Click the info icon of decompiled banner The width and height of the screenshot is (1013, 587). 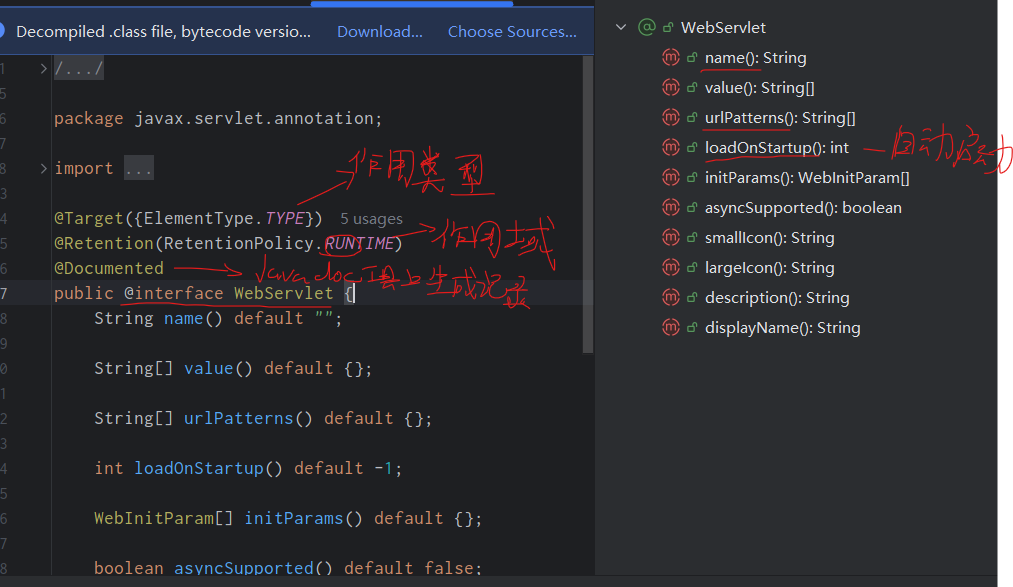[1, 31]
